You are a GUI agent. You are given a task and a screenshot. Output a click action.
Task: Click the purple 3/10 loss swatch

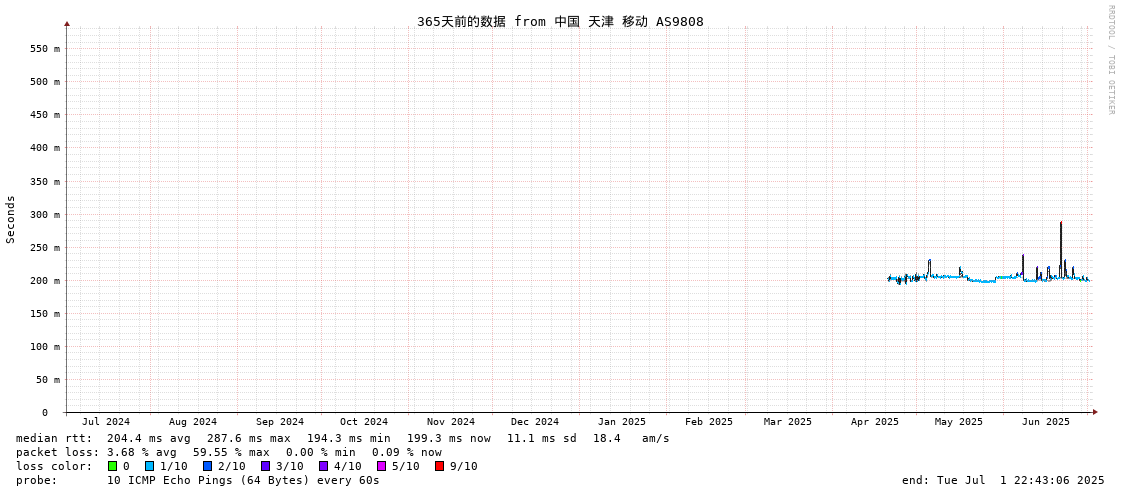[x=265, y=466]
